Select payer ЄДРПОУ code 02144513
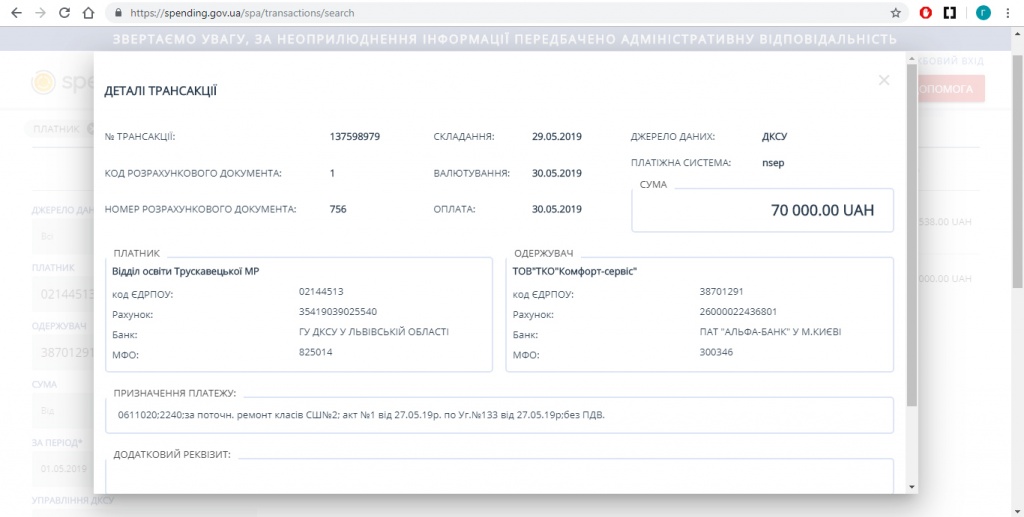Screen dimensions: 1024x517 (321, 292)
